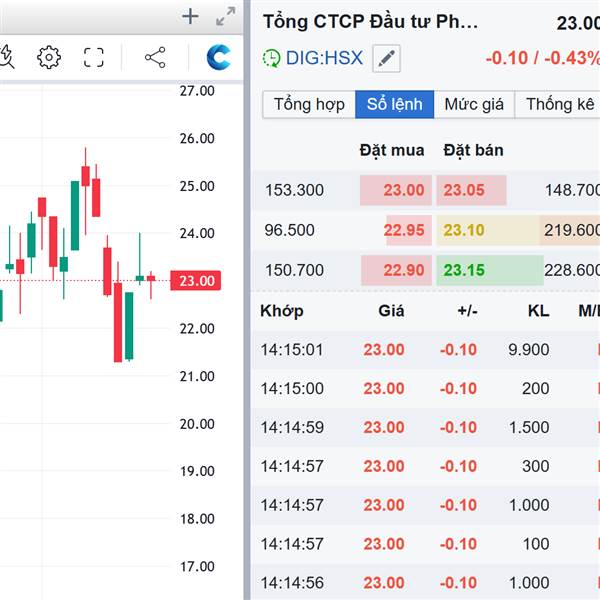Switch to the Tổng hợp tab
This screenshot has width=600, height=600.
(309, 104)
